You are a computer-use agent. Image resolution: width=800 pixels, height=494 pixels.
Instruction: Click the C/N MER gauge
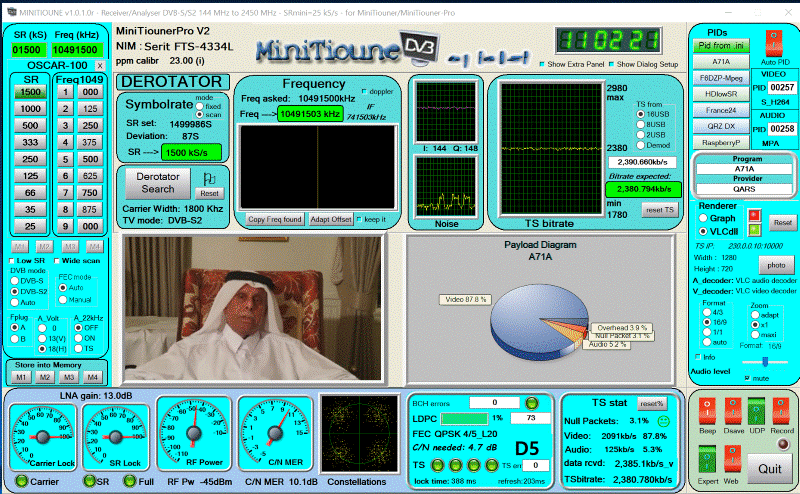tap(274, 433)
